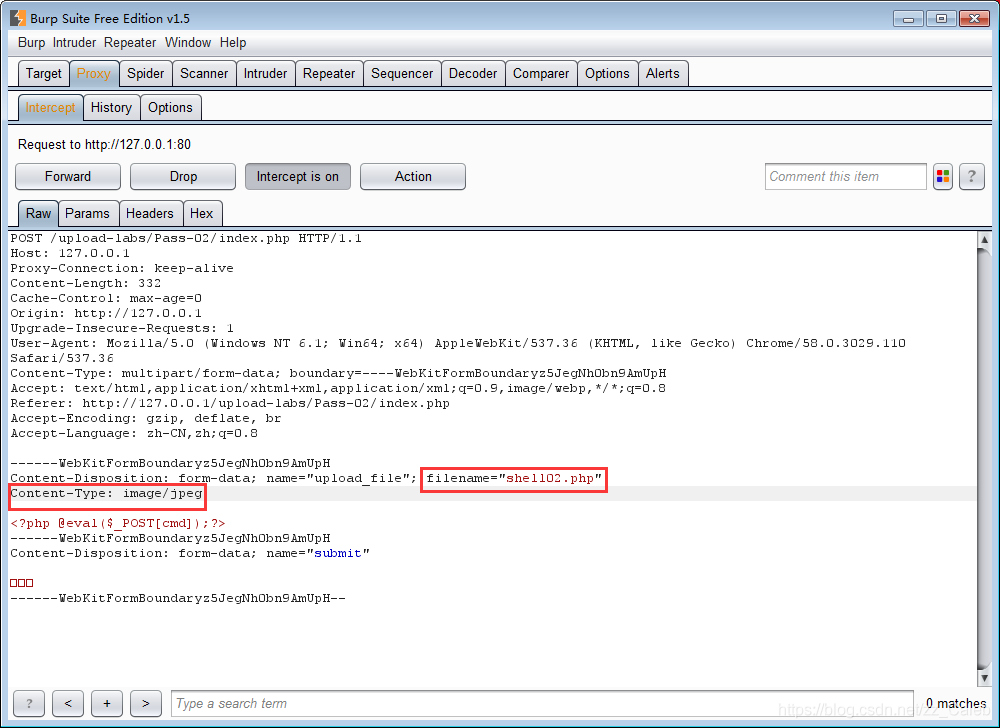Image resolution: width=1000 pixels, height=728 pixels.
Task: Click scrollbar up arrow in request editor
Action: pos(984,240)
